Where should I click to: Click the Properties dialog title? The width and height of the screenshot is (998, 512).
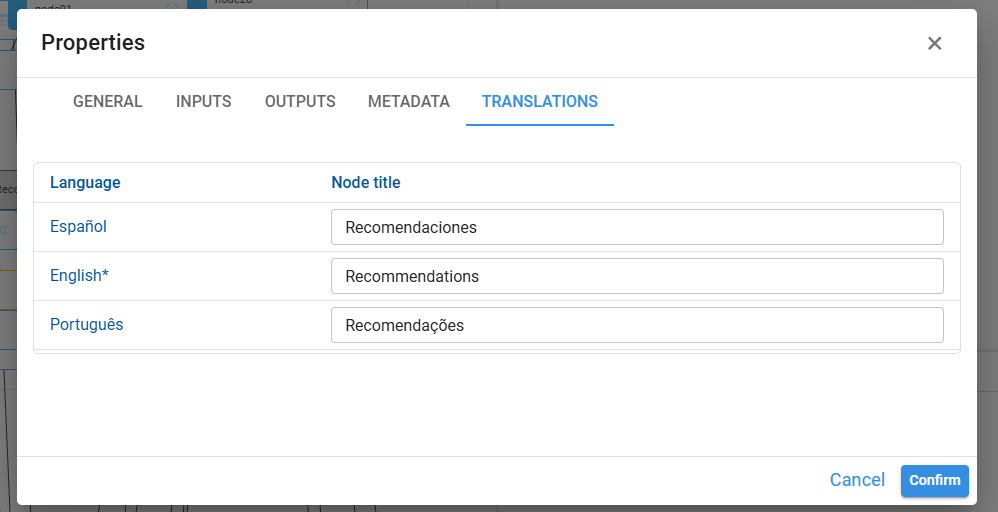point(93,43)
